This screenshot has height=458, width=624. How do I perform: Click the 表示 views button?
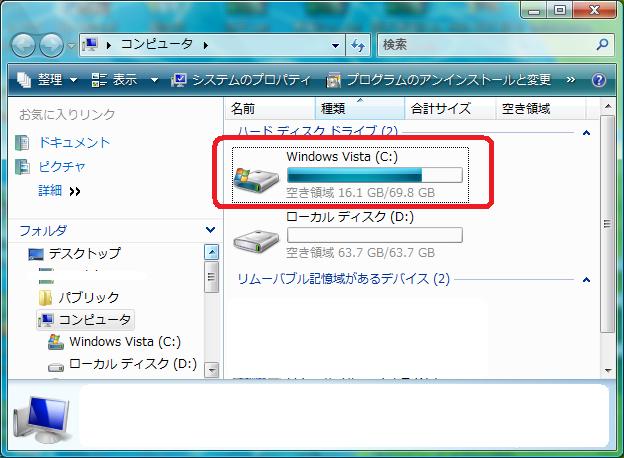click(x=114, y=80)
